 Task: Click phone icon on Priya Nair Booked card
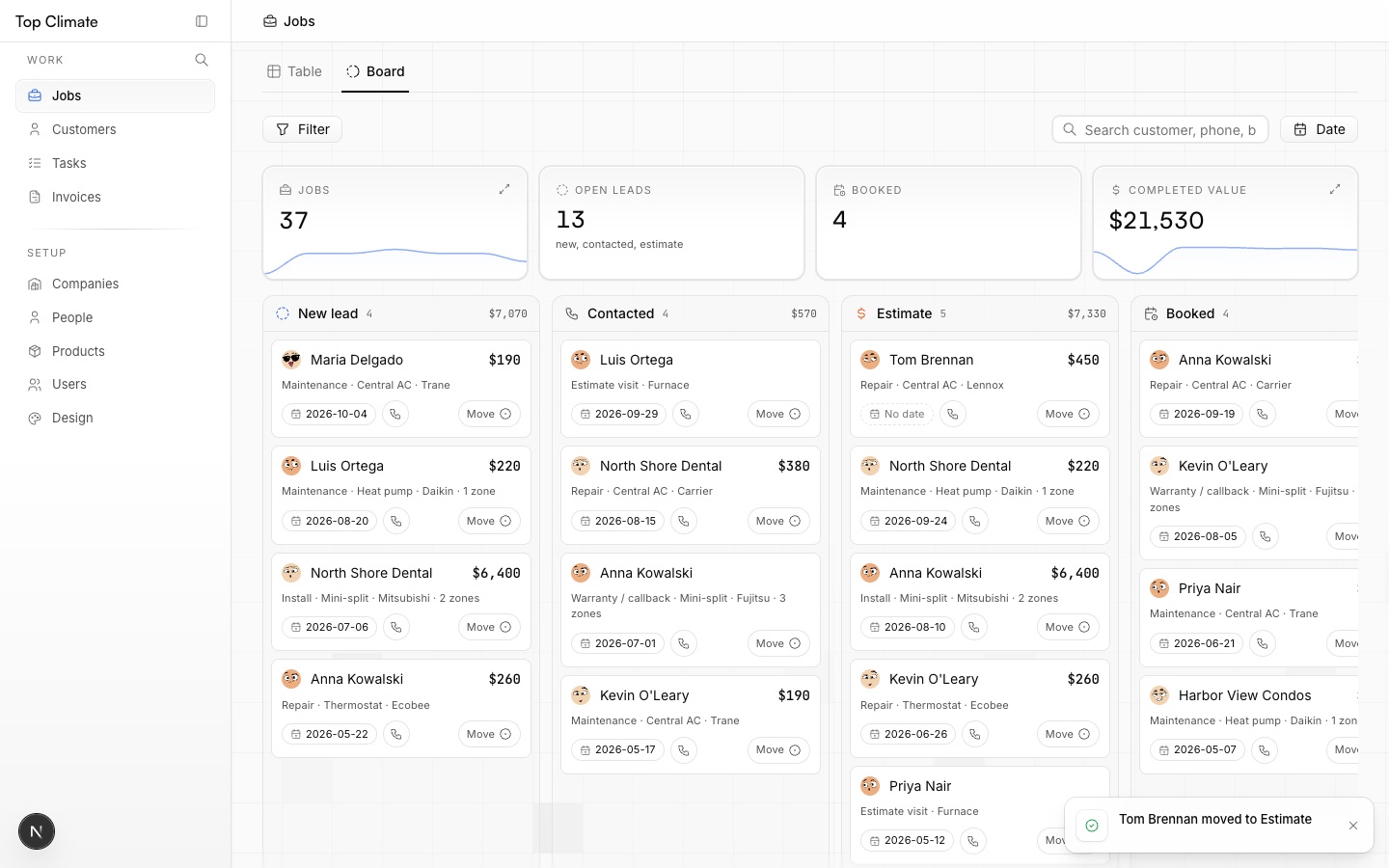(1262, 643)
